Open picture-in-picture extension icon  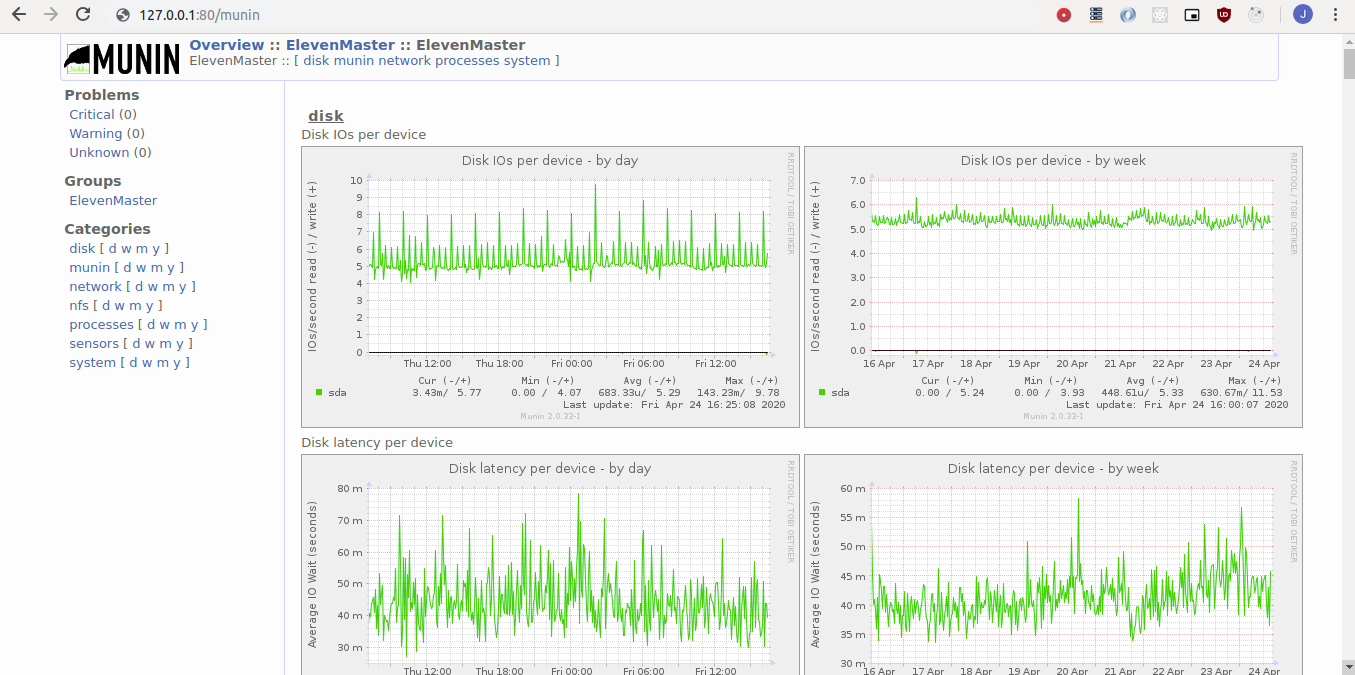pyautogui.click(x=1191, y=15)
